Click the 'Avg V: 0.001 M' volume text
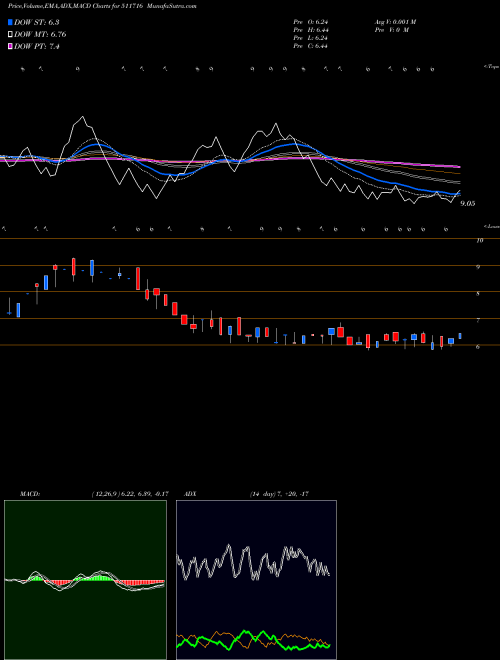The width and height of the screenshot is (500, 660). pos(395,22)
